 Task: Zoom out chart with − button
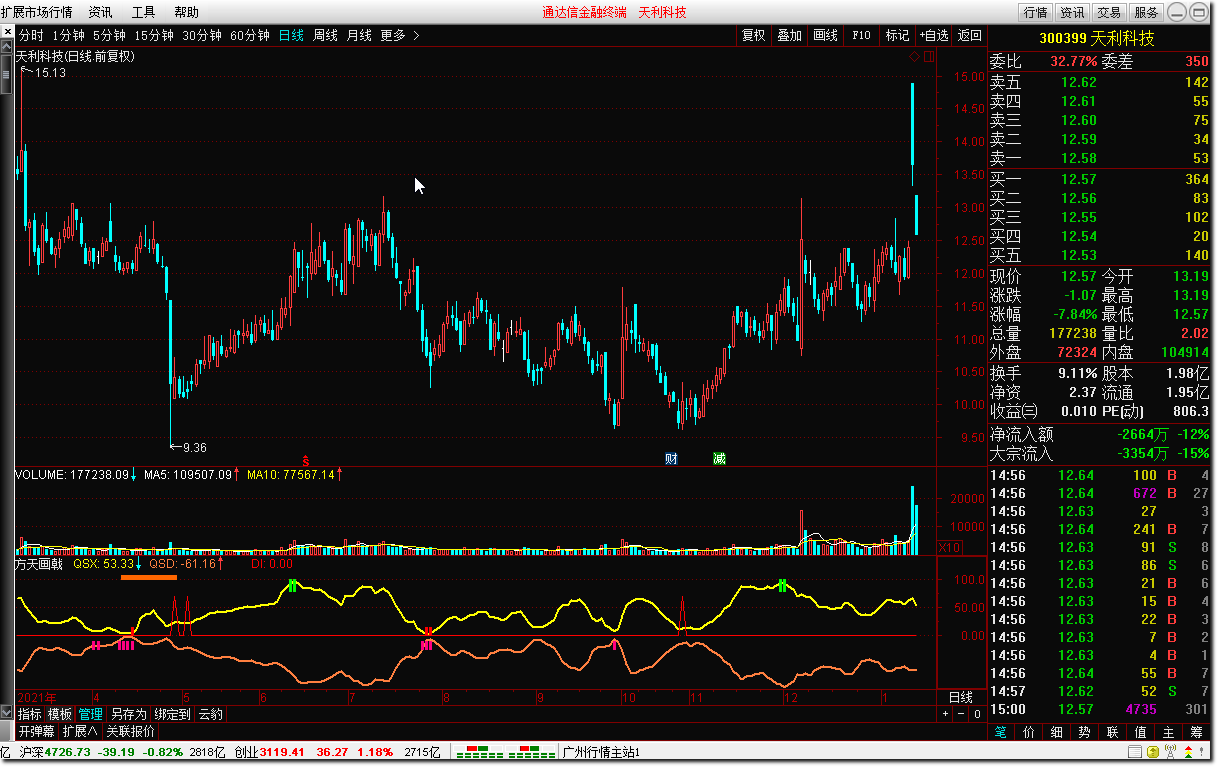[x=961, y=714]
